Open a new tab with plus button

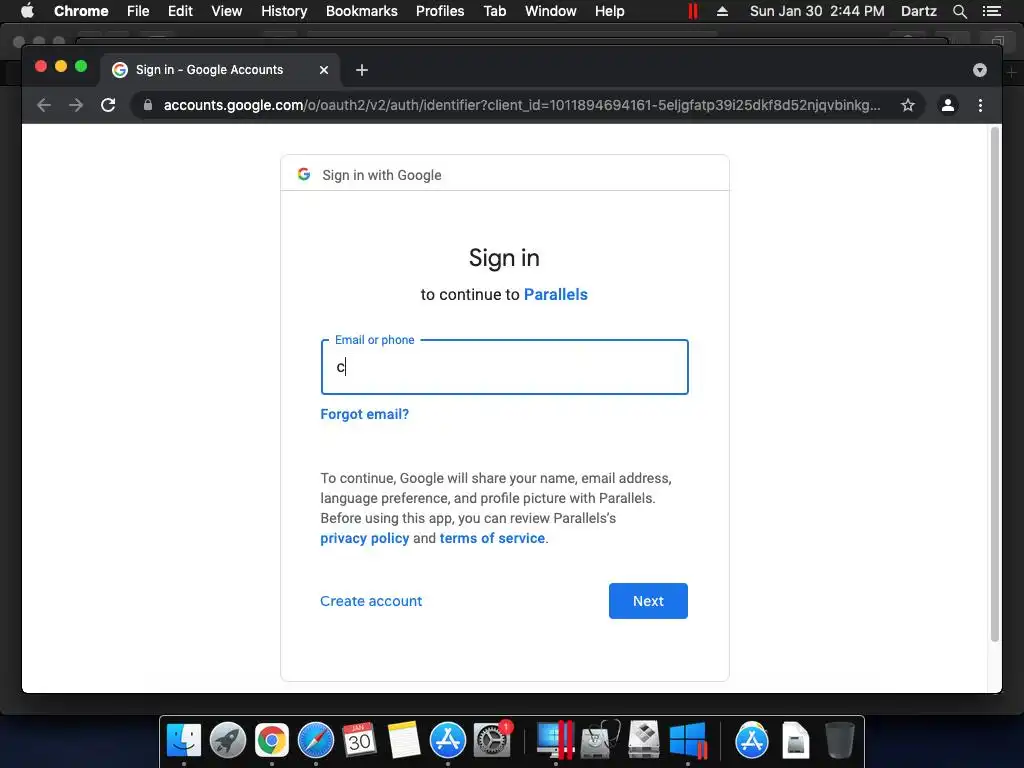pyautogui.click(x=362, y=70)
